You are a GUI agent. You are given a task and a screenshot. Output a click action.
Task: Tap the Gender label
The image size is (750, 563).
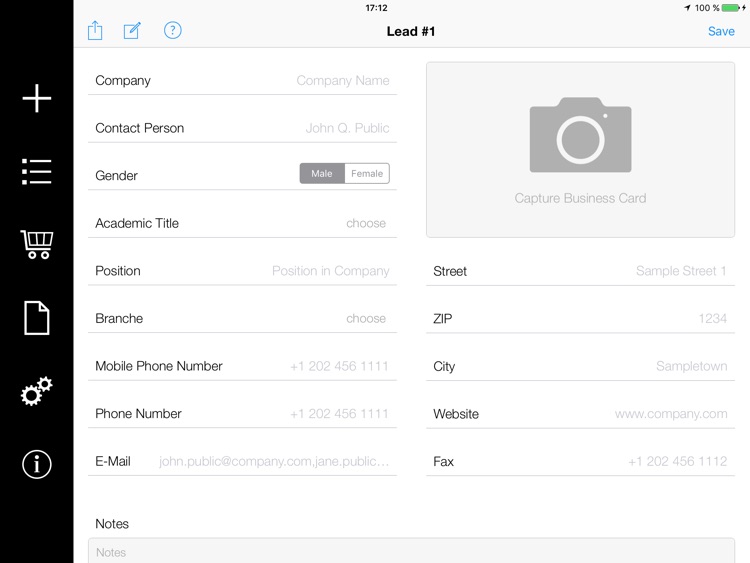116,176
